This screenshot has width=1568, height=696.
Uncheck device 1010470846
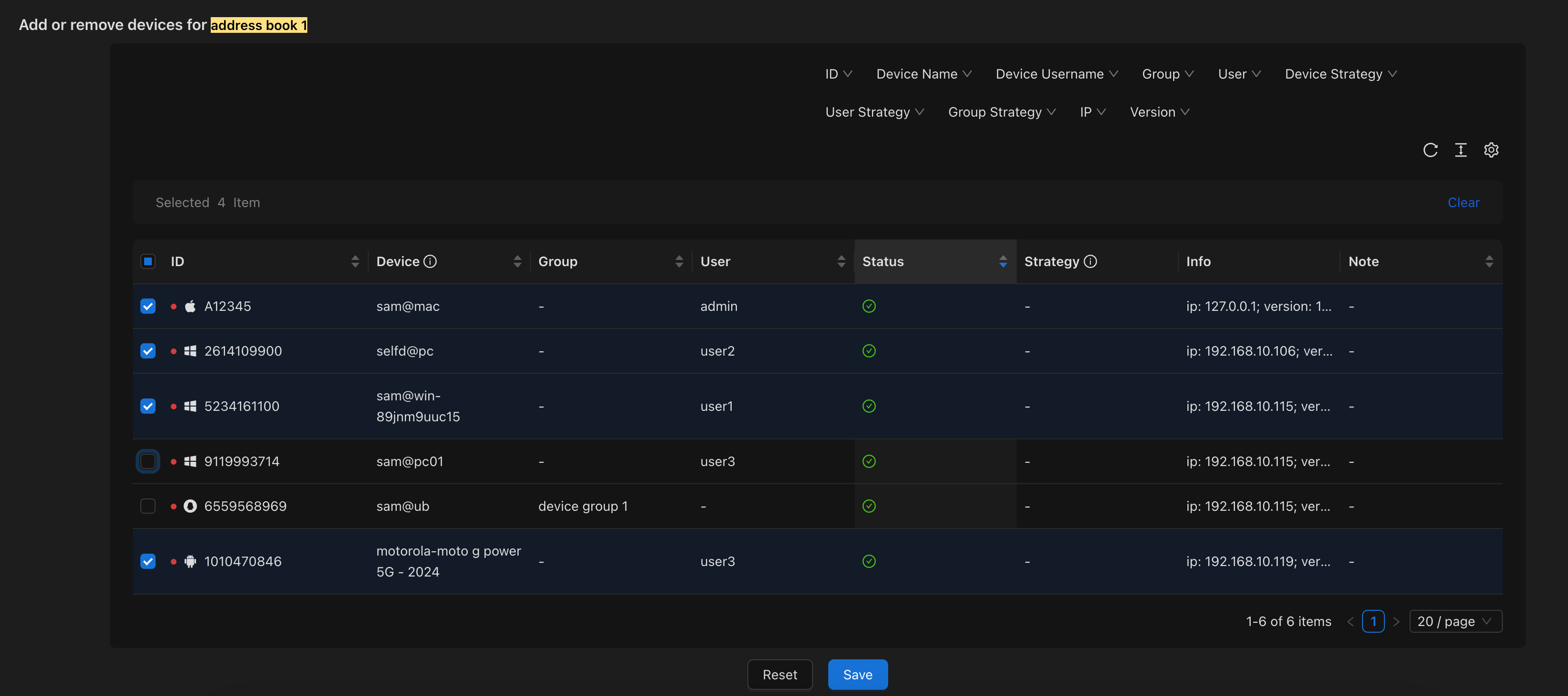pos(148,561)
